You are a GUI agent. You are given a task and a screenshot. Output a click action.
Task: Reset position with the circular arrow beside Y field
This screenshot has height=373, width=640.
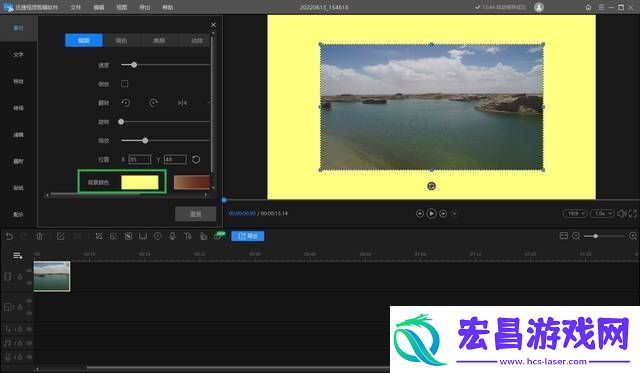(x=196, y=159)
